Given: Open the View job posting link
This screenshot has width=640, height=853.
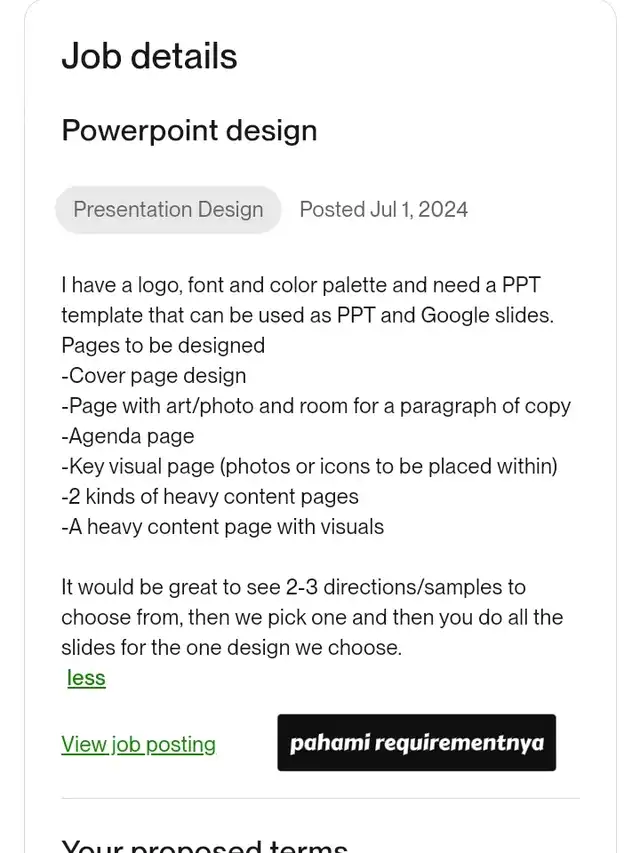Looking at the screenshot, I should point(138,744).
